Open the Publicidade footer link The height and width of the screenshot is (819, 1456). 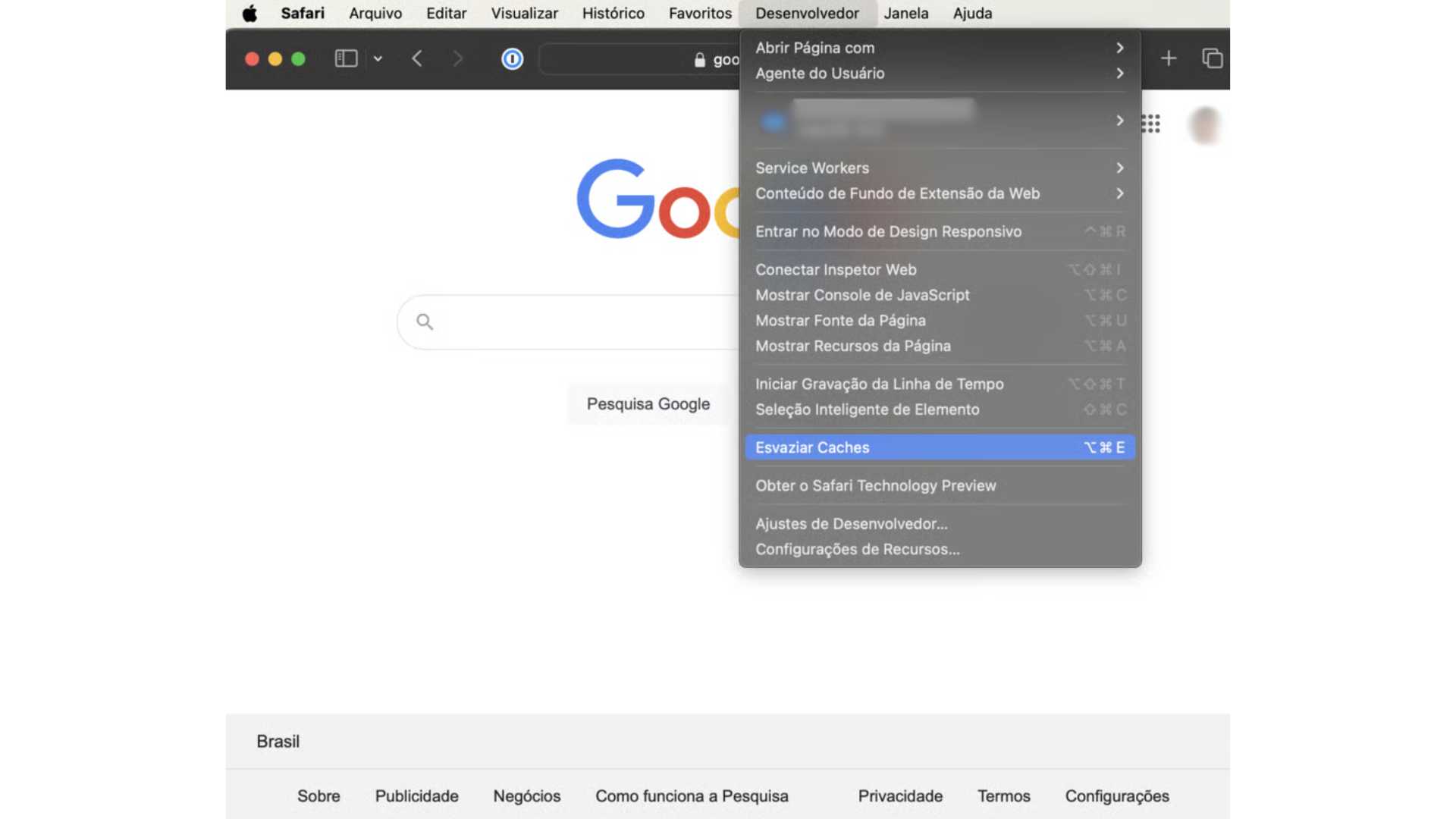pos(417,796)
